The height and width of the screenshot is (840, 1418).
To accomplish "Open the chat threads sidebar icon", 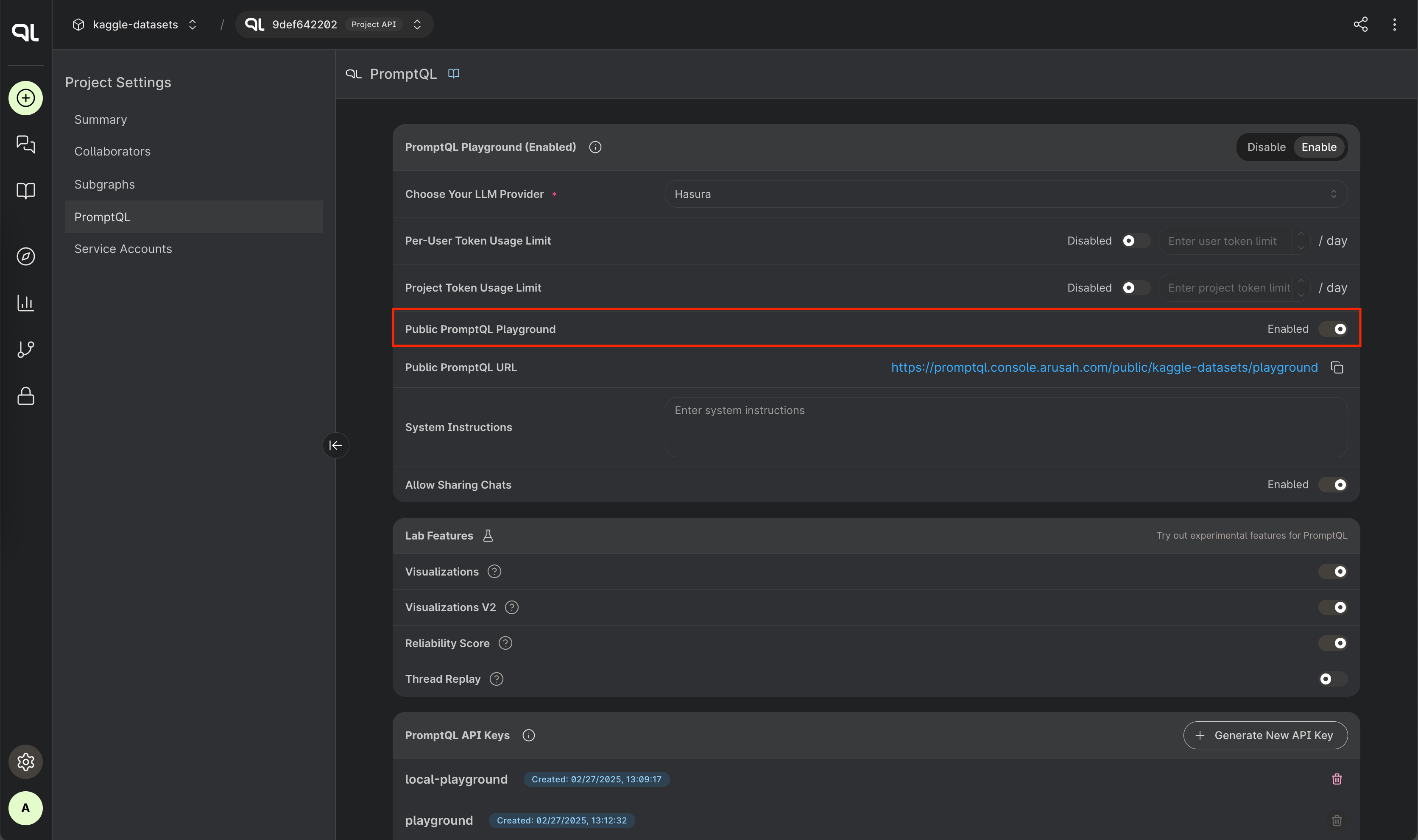I will [x=25, y=144].
